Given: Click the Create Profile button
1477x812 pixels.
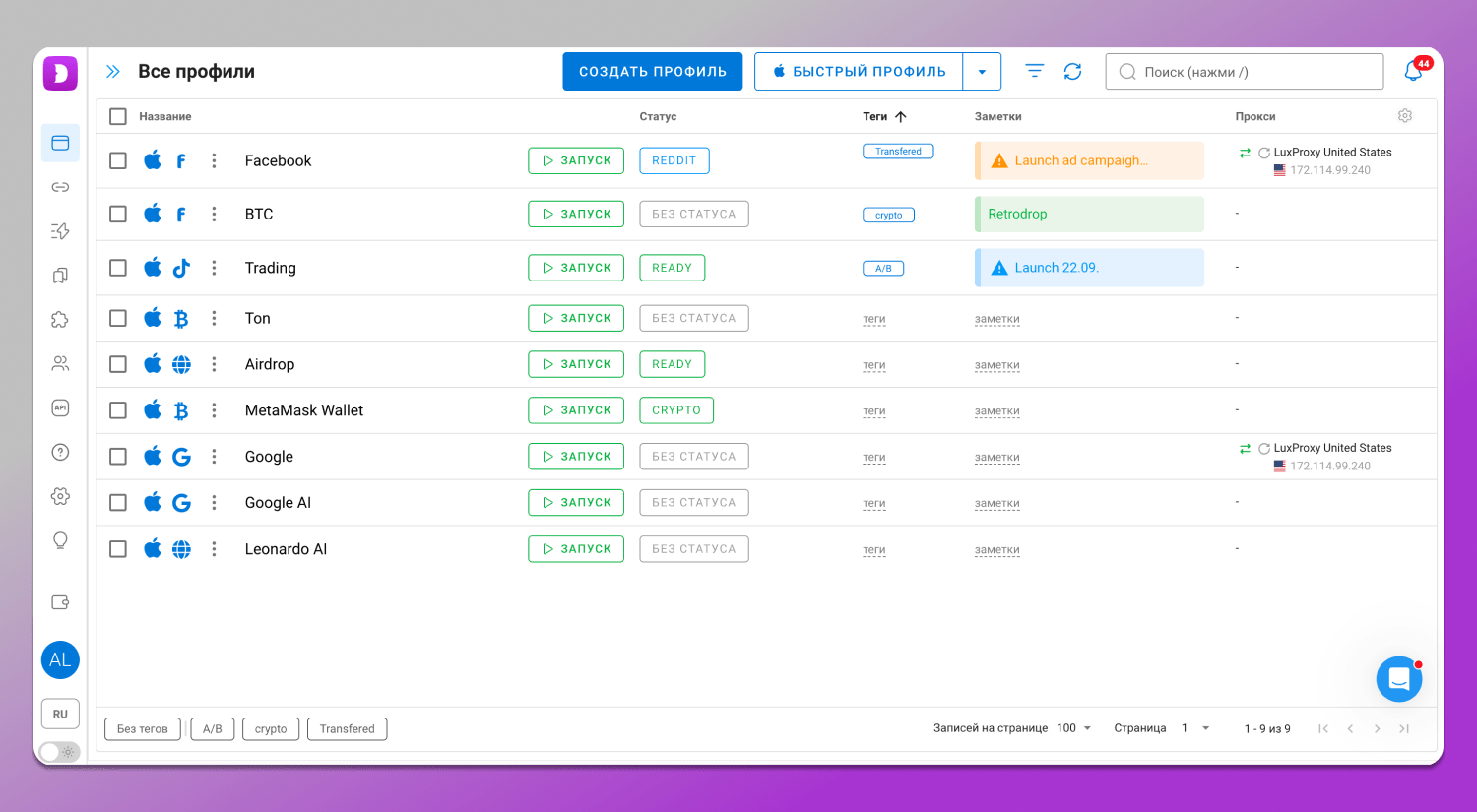Looking at the screenshot, I should point(652,72).
